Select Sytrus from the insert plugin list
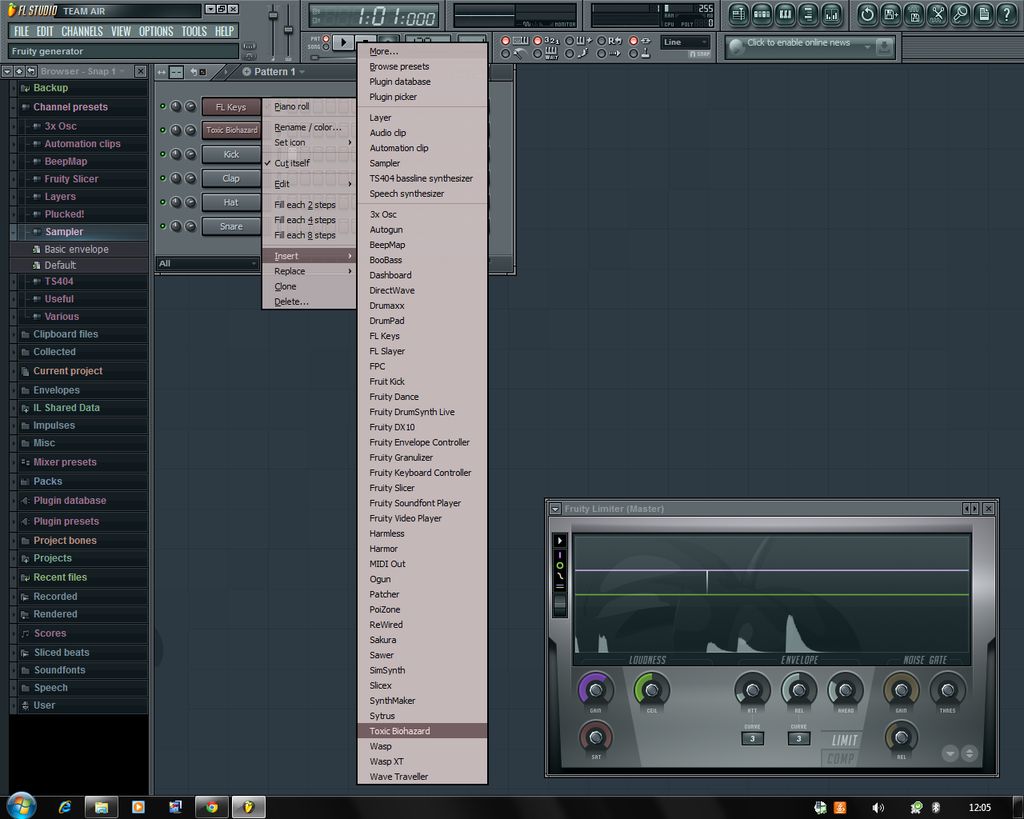Image resolution: width=1024 pixels, height=819 pixels. (x=384, y=716)
